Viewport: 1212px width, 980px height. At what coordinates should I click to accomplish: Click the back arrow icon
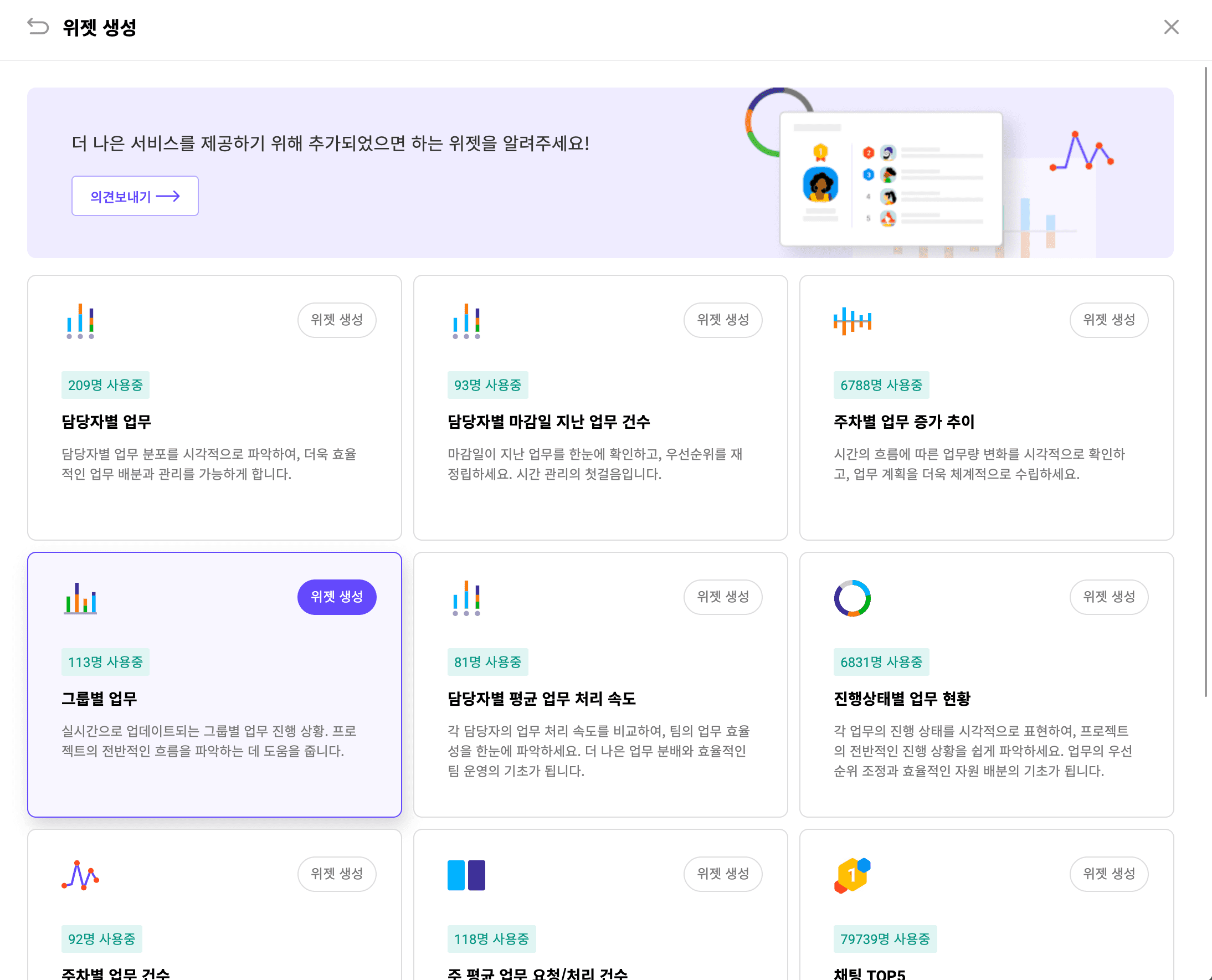click(38, 27)
